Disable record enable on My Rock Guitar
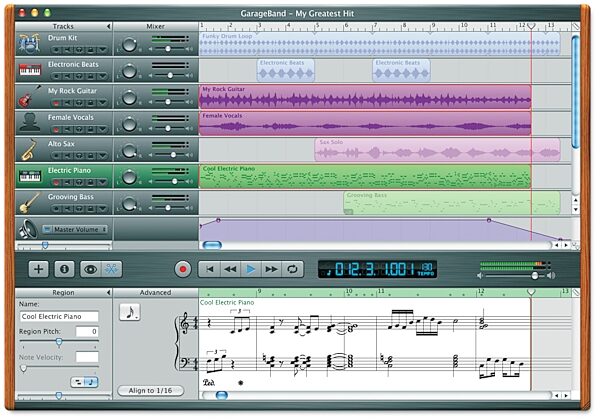Screen dimensions: 600x420 tap(56, 103)
